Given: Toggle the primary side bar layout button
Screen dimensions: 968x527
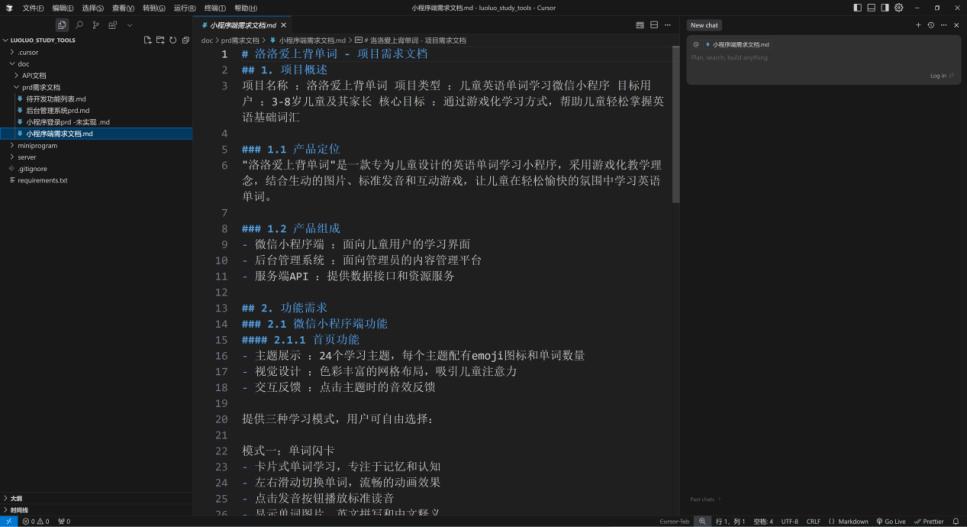Looking at the screenshot, I should tap(858, 8).
